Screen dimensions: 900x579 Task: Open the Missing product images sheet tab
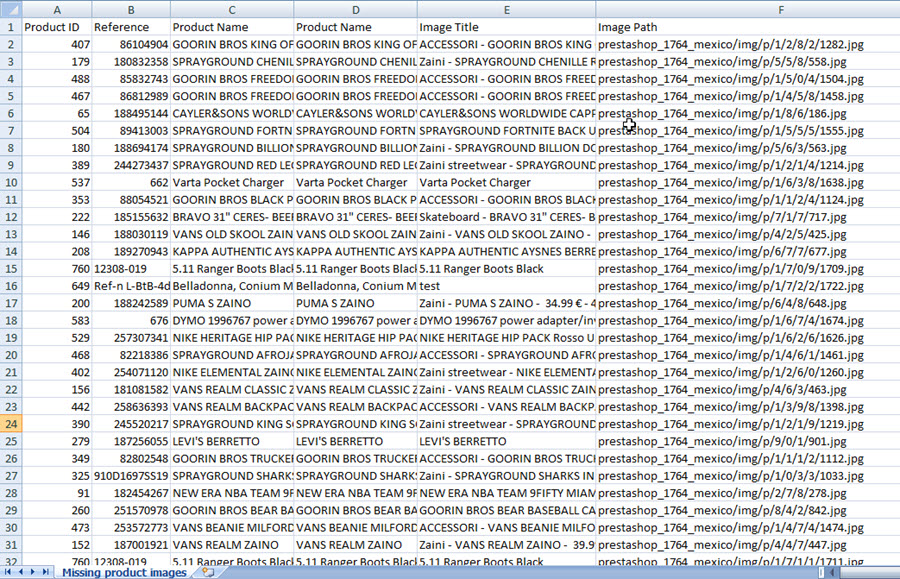click(x=124, y=572)
